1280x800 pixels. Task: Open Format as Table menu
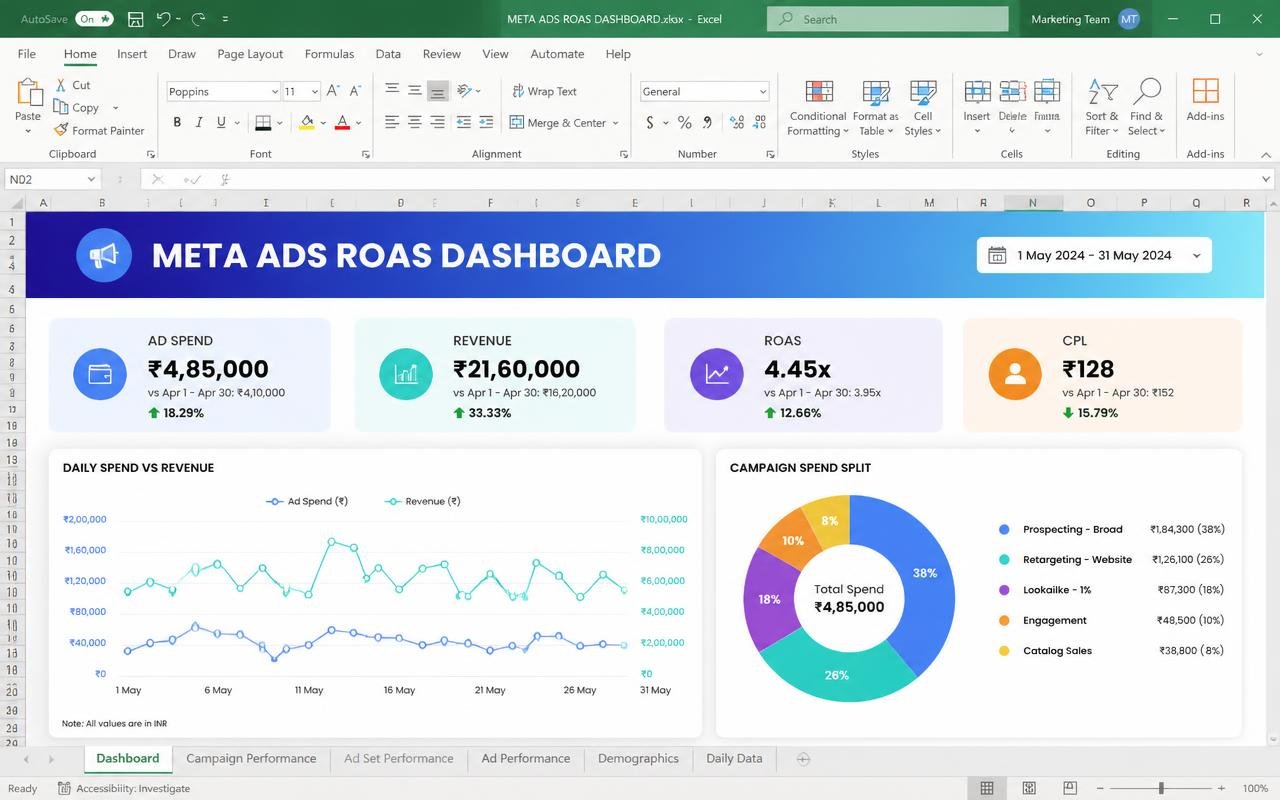tap(875, 108)
